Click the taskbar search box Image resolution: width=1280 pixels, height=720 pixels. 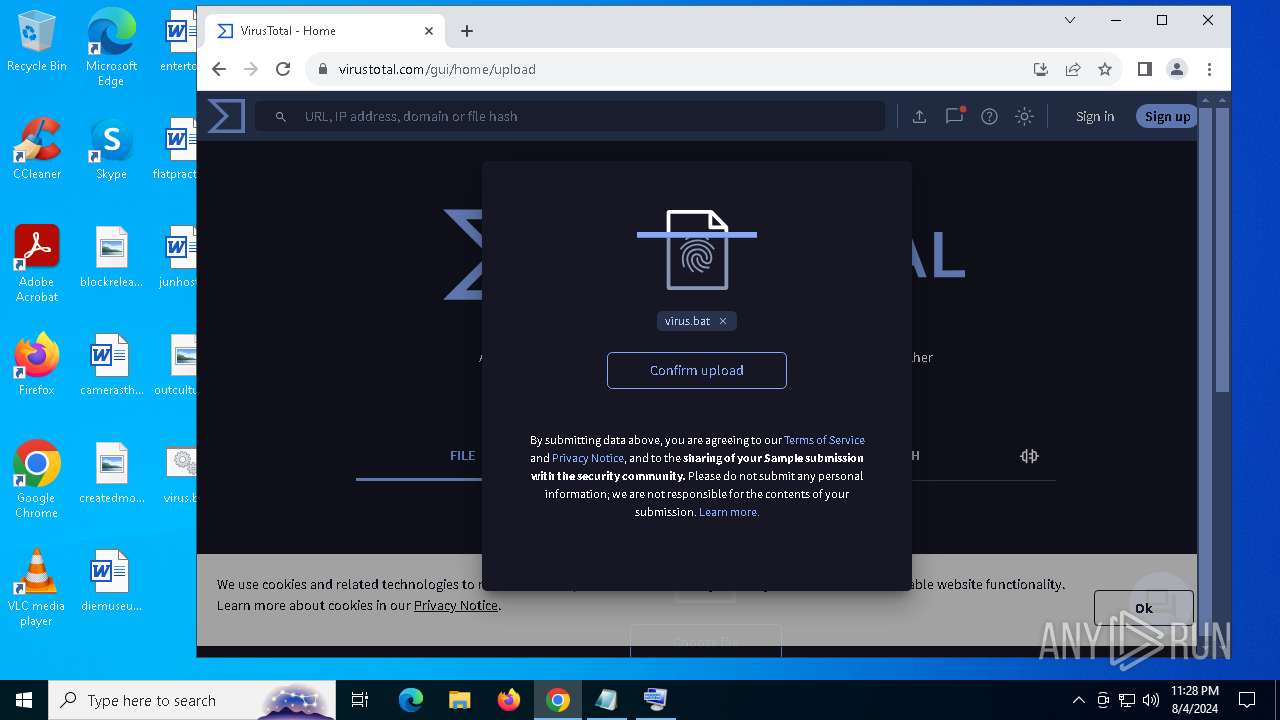point(192,700)
